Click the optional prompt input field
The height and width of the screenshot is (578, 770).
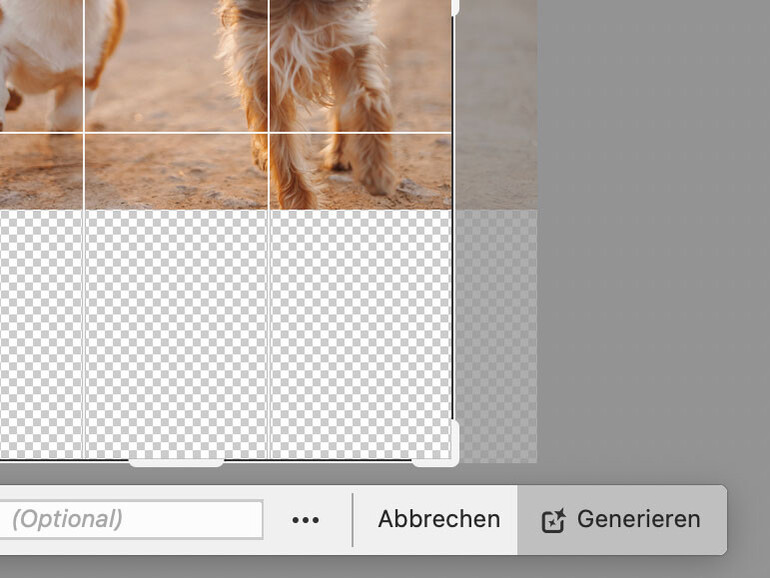click(x=131, y=519)
